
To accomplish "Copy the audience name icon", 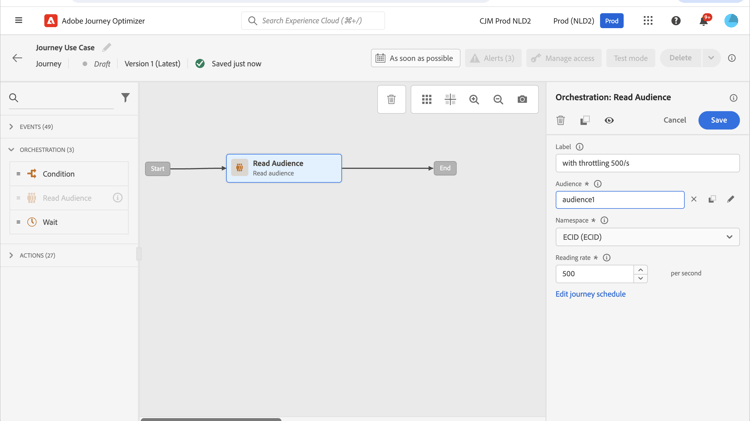I will (712, 199).
